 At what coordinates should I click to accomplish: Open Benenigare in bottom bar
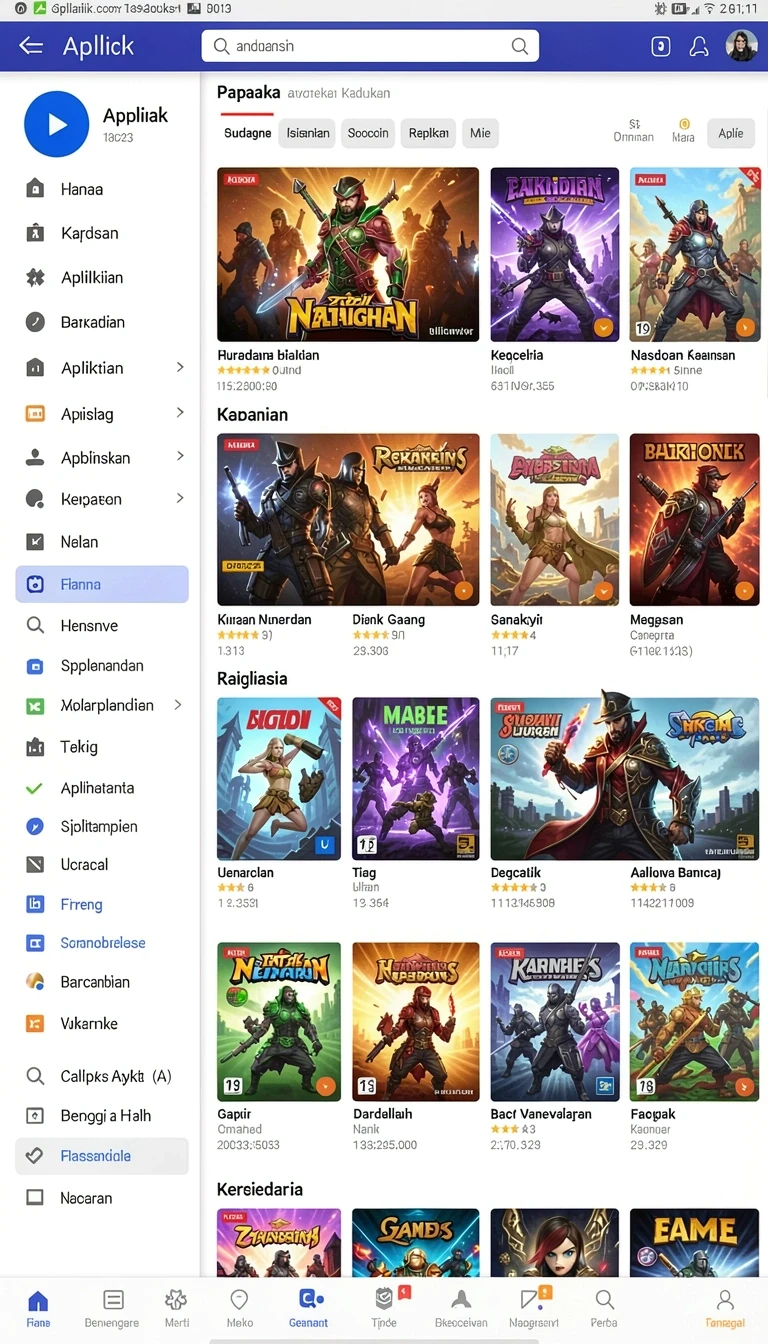pos(112,1308)
